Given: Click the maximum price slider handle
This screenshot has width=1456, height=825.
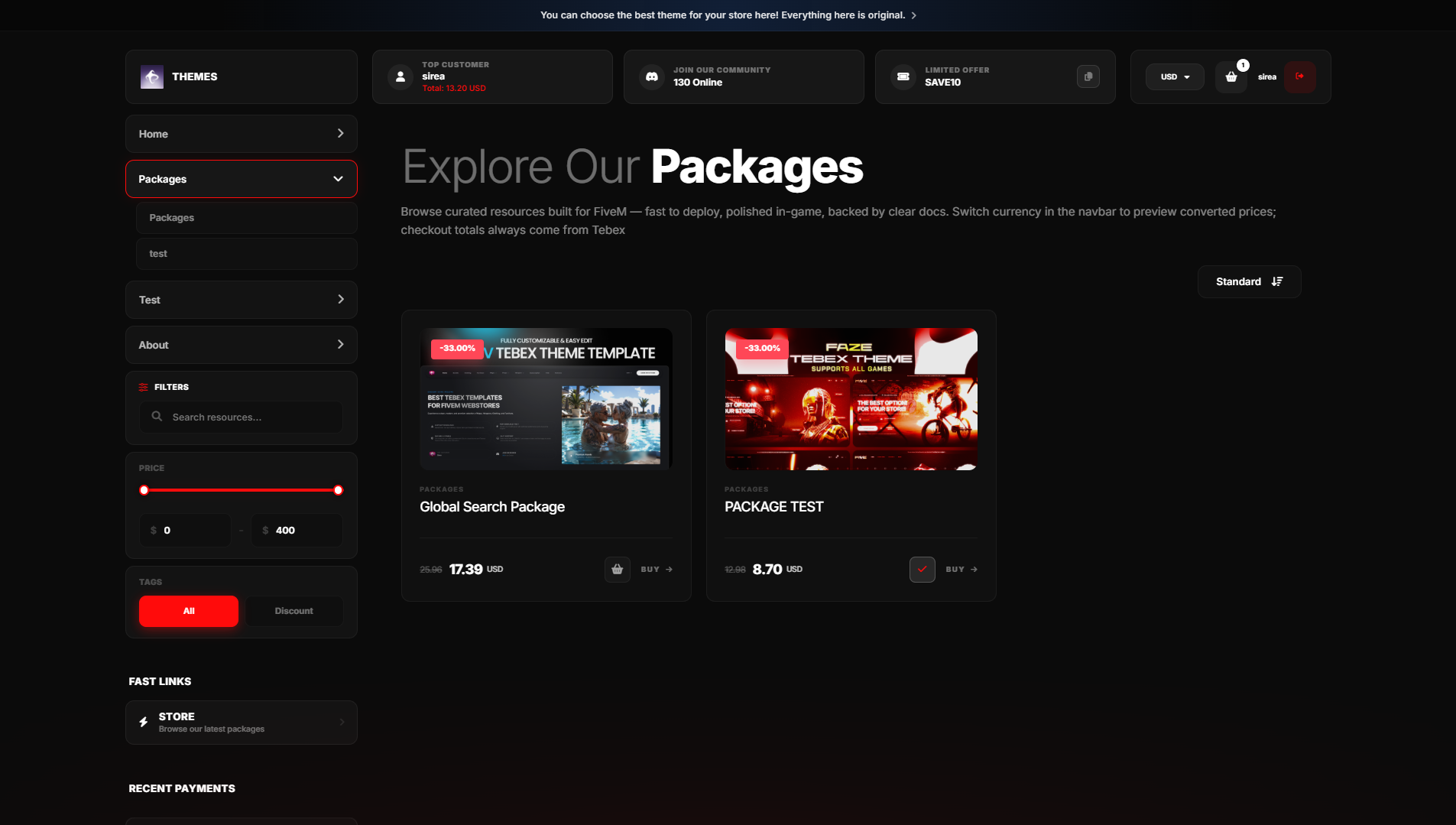Looking at the screenshot, I should (339, 490).
